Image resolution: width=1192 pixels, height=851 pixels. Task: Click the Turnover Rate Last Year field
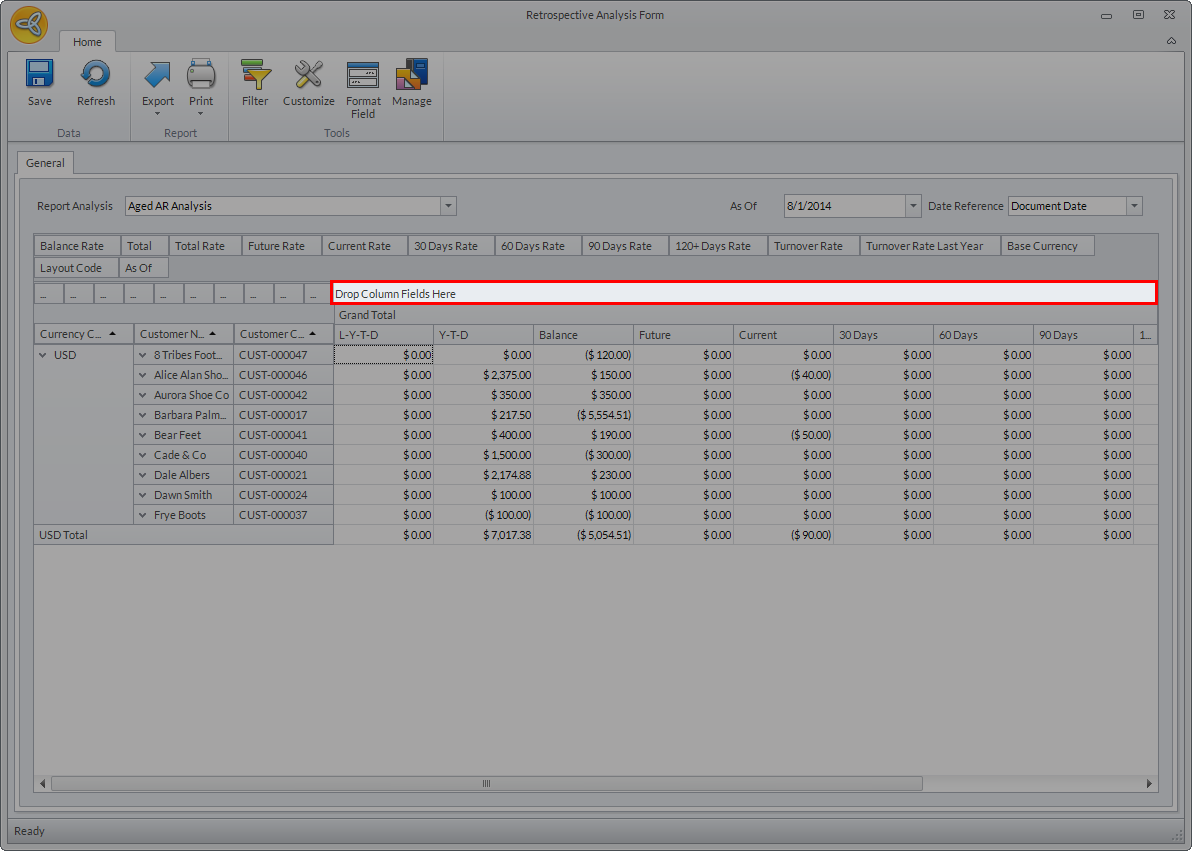coord(924,246)
